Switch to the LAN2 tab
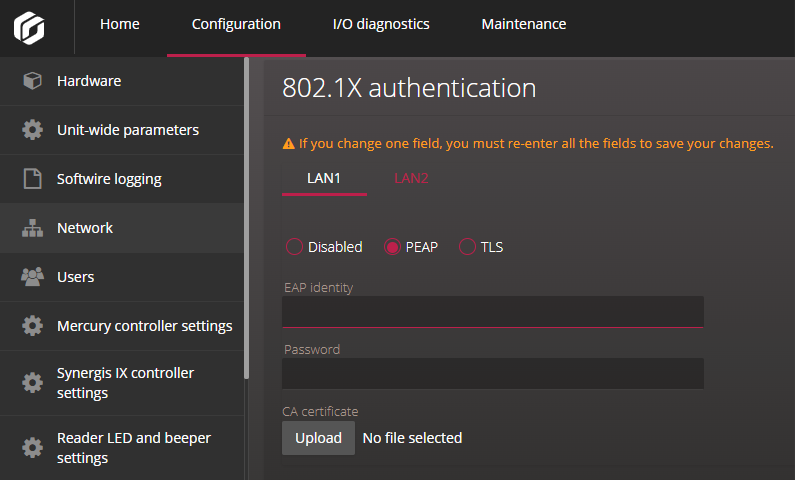 click(x=411, y=178)
